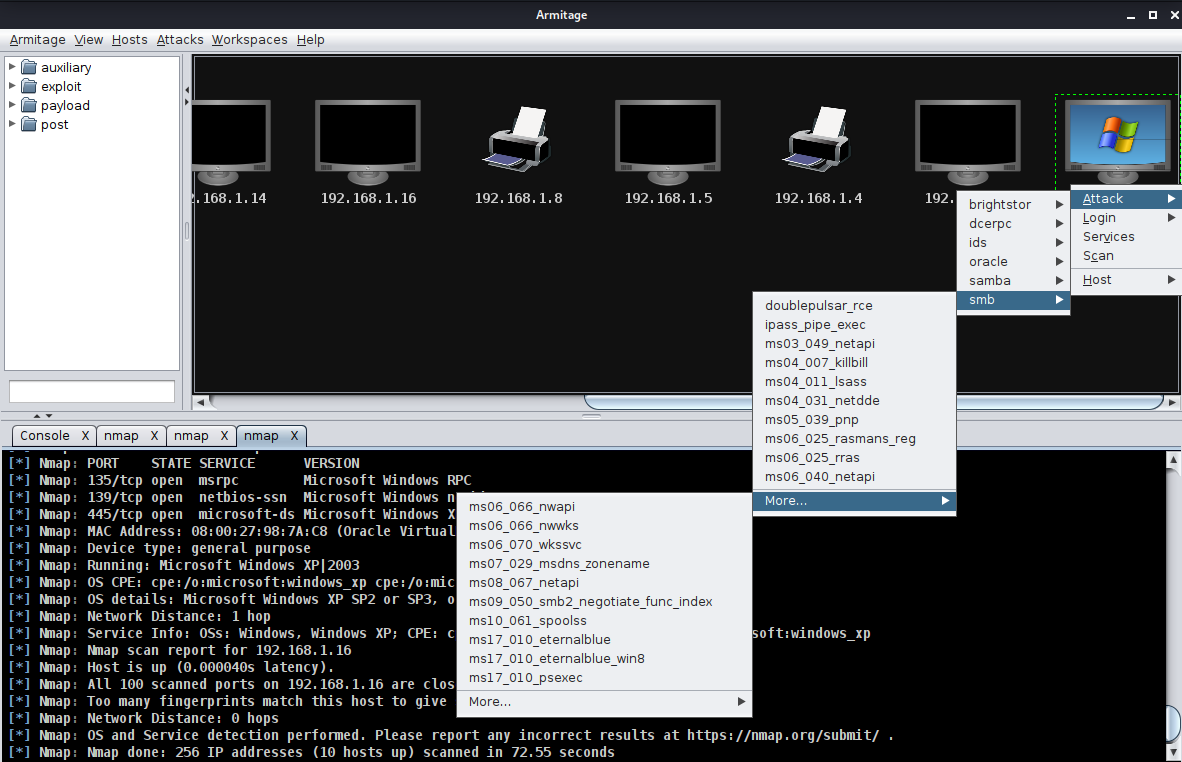This screenshot has width=1182, height=762.
Task: Choose the ms06_066_nwapi exploit
Action: tap(605, 506)
